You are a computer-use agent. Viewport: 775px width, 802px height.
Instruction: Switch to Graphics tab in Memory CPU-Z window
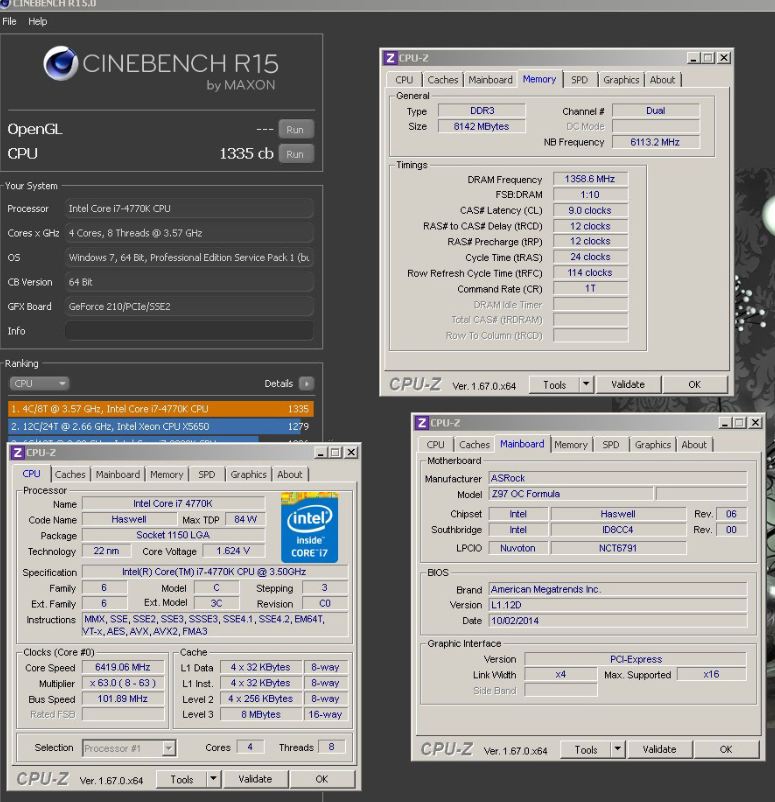[621, 80]
